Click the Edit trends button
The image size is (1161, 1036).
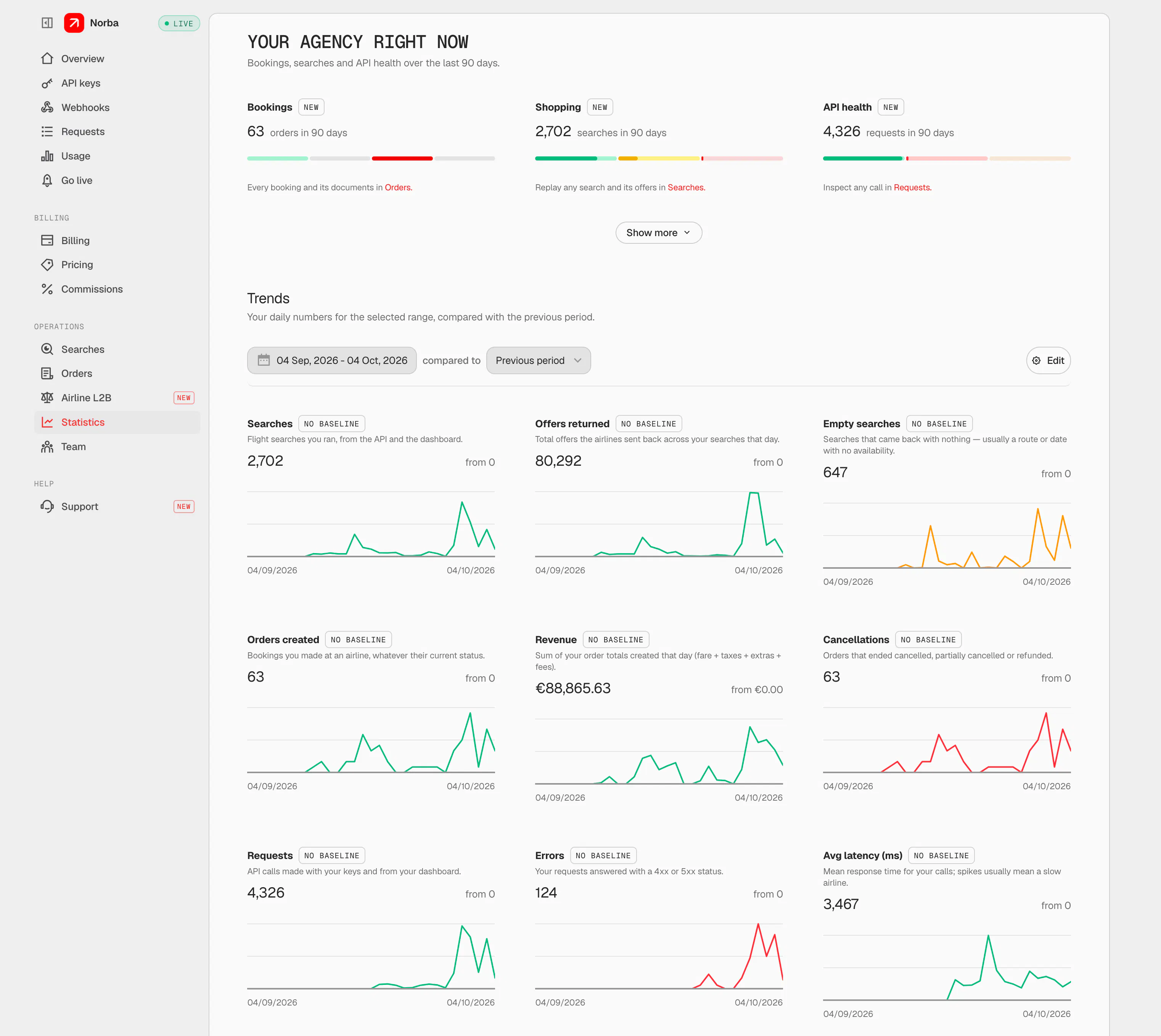(x=1048, y=360)
